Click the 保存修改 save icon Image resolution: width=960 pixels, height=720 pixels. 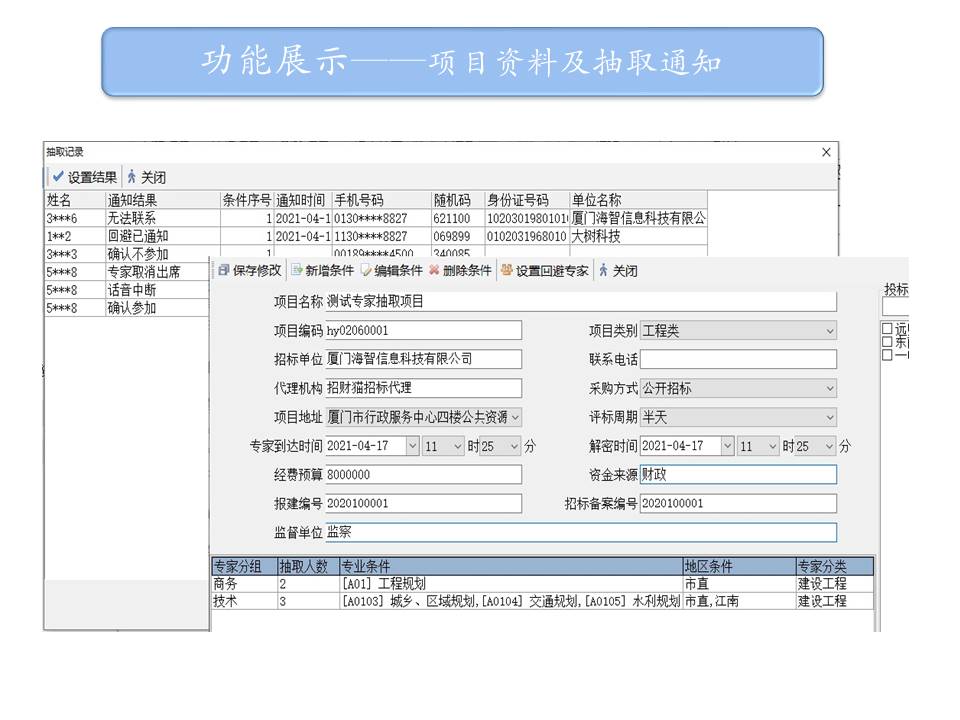click(x=223, y=270)
